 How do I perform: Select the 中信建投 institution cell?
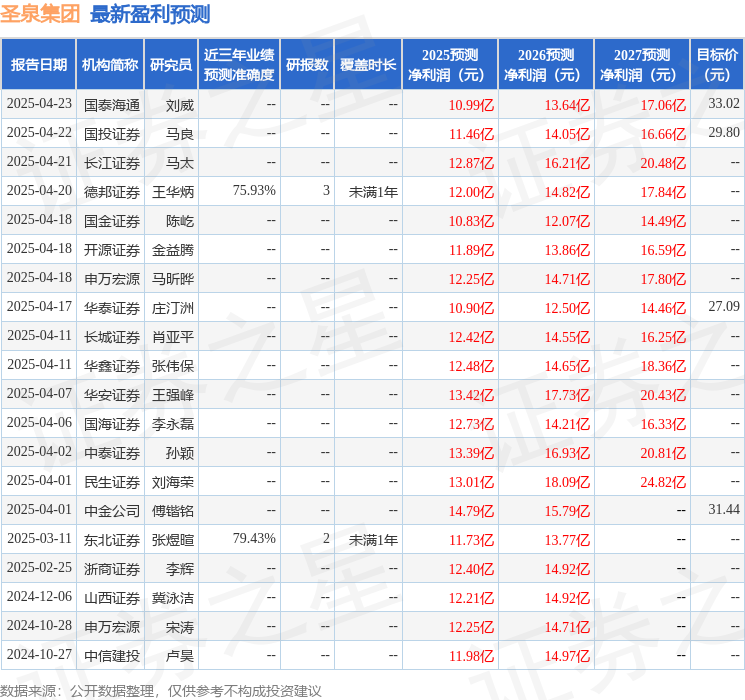(x=112, y=656)
